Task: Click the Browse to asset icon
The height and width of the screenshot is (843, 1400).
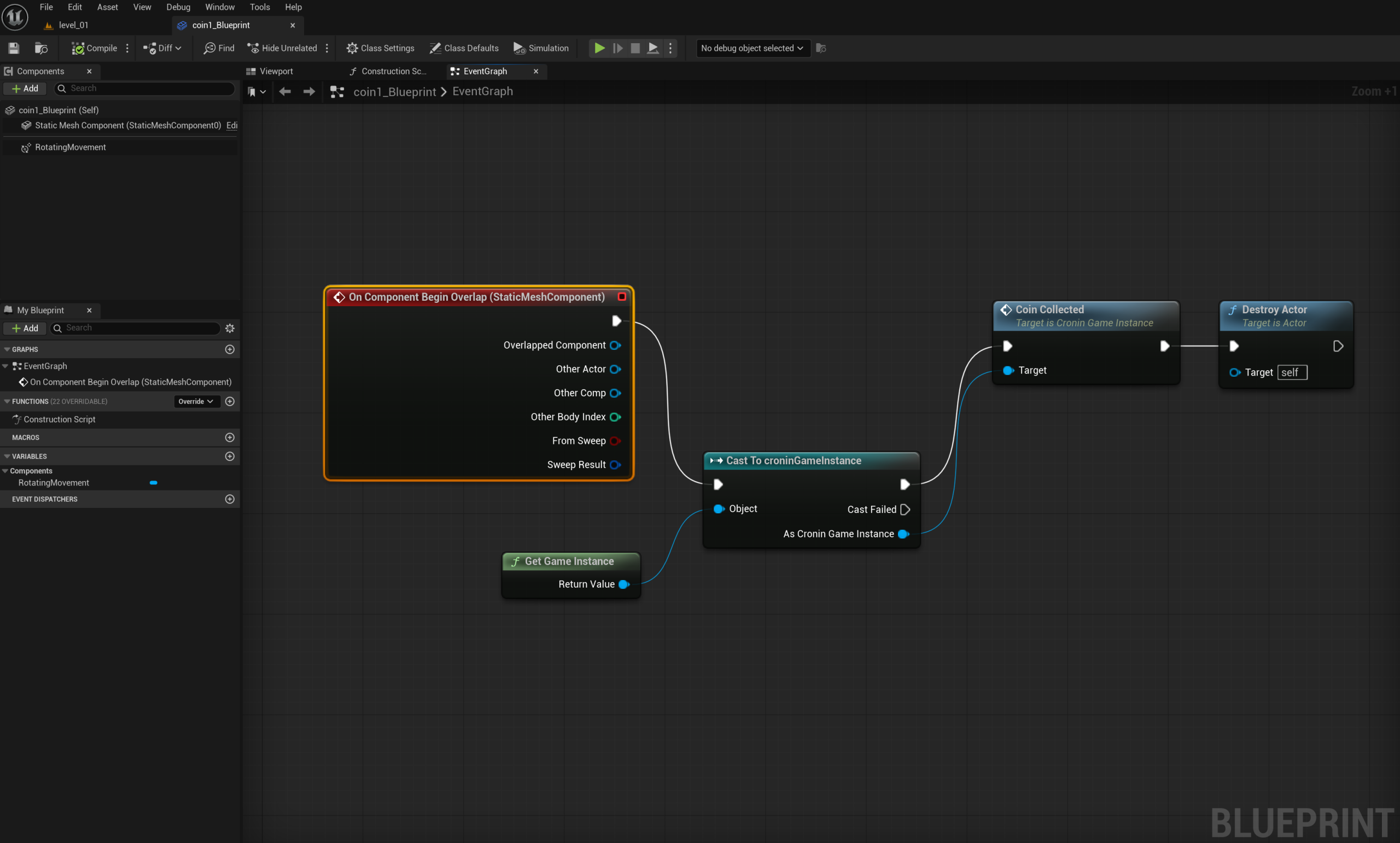Action: [41, 48]
